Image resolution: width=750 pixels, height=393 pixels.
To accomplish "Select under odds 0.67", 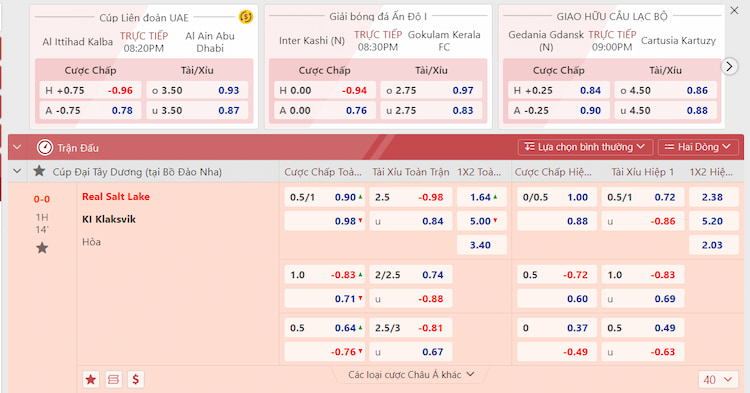I will pyautogui.click(x=411, y=352).
